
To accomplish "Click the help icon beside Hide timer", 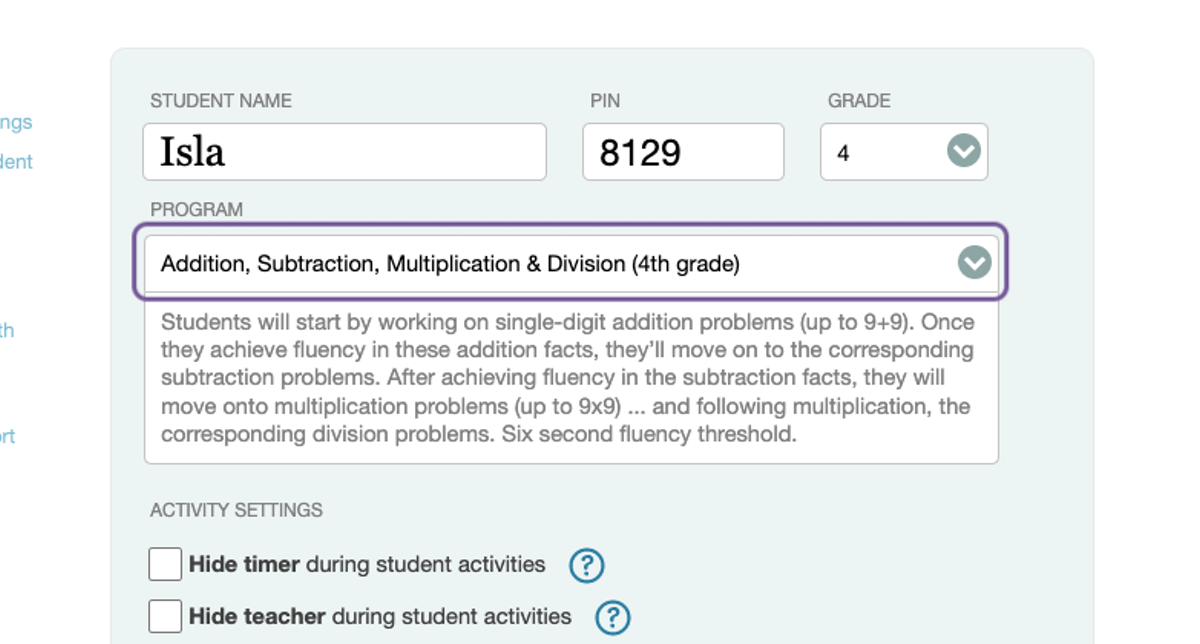I will (x=586, y=566).
